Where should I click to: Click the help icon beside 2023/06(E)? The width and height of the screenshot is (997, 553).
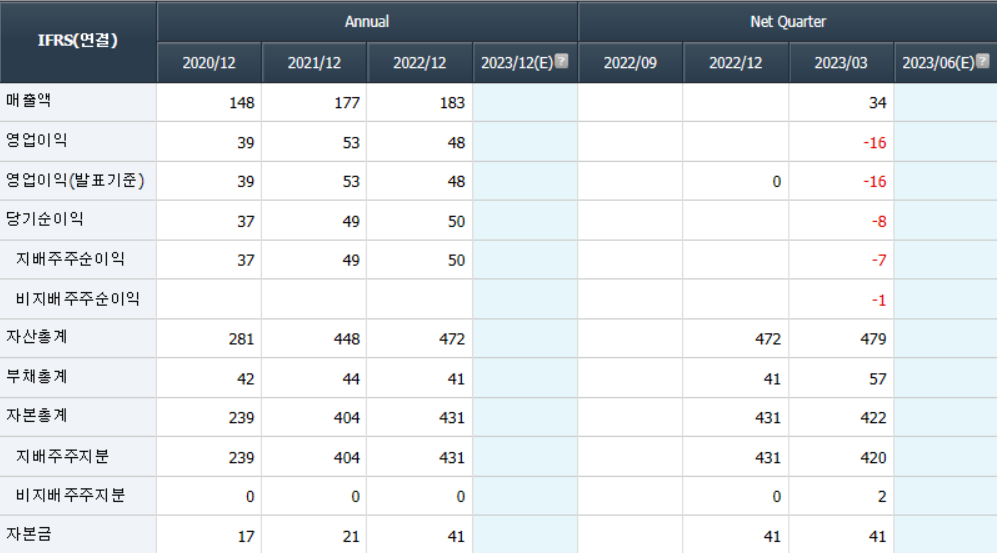(x=982, y=61)
